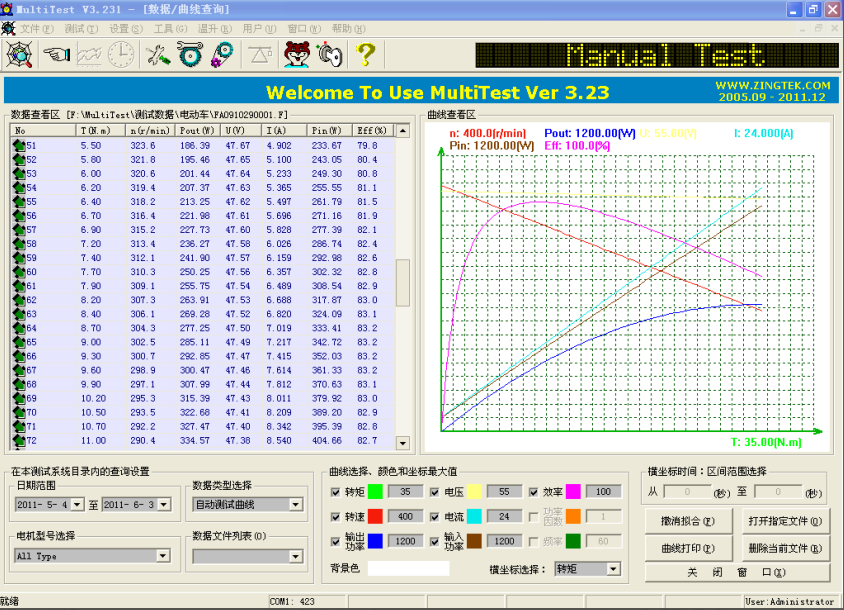Click the purple gear belt icon
This screenshot has width=844, height=610.
221,54
